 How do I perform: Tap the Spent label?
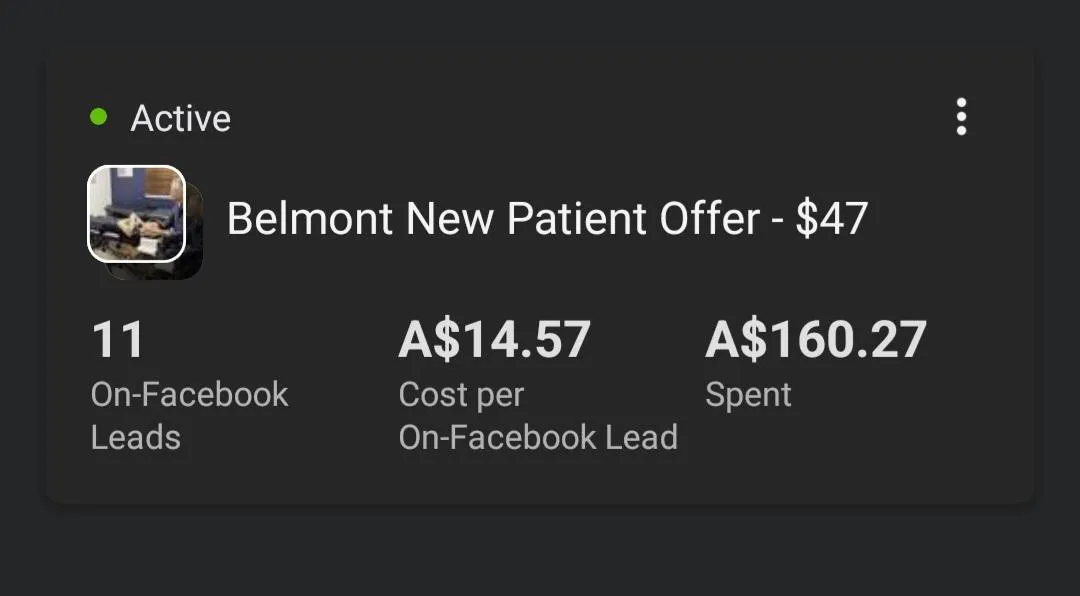pos(748,394)
